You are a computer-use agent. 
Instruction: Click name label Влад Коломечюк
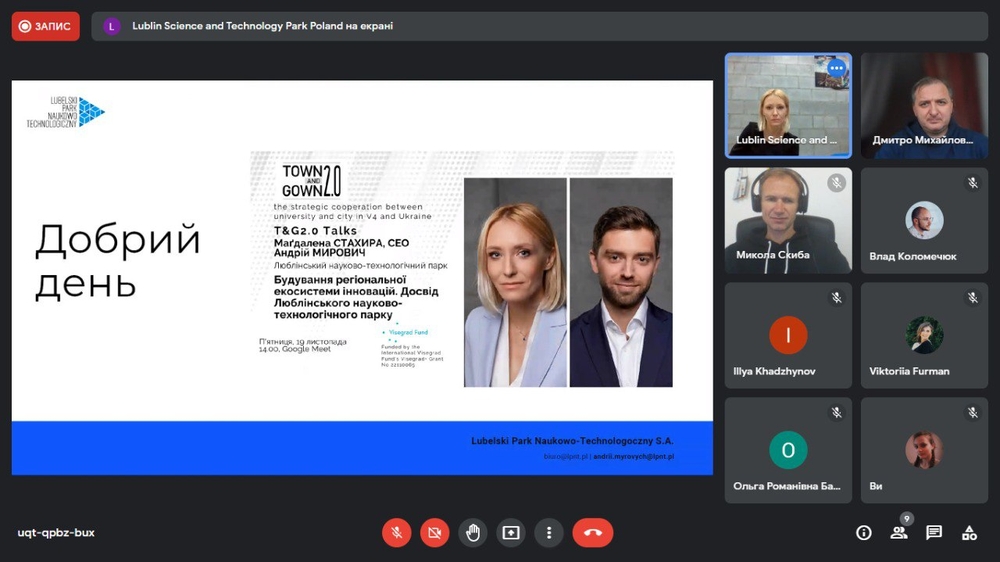point(913,256)
